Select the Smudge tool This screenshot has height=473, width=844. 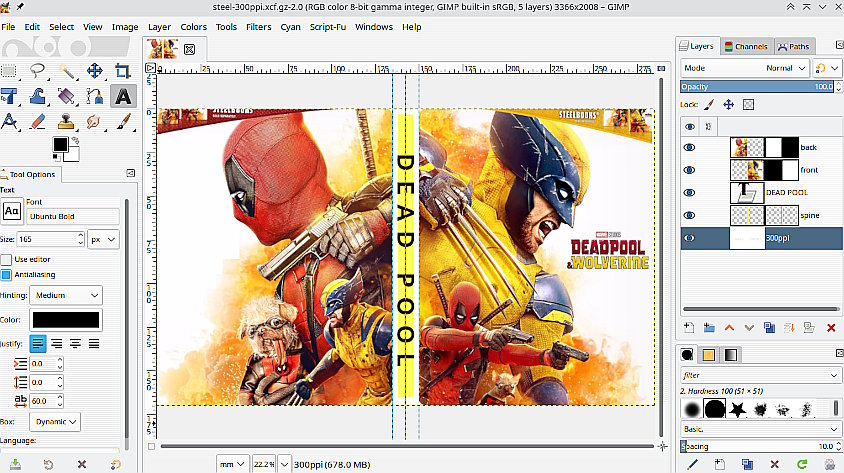pos(95,122)
